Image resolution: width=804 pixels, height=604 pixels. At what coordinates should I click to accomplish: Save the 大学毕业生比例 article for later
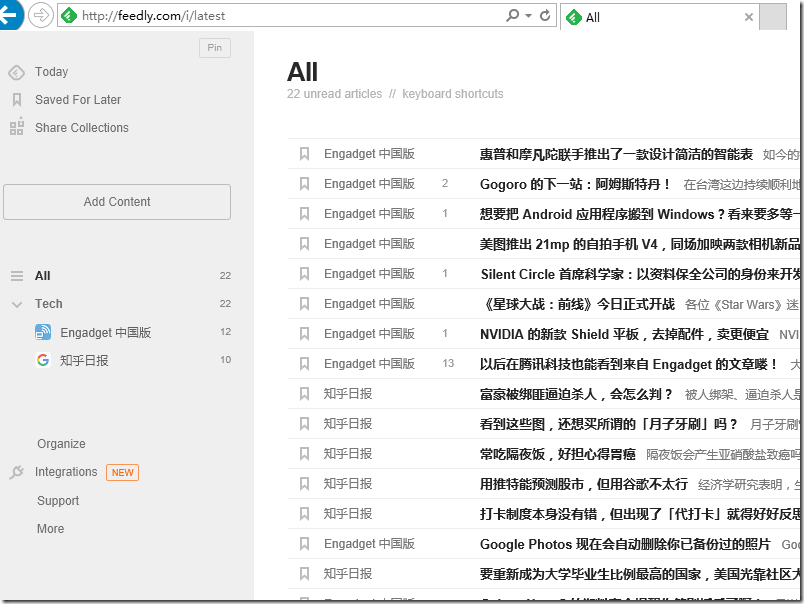click(305, 574)
